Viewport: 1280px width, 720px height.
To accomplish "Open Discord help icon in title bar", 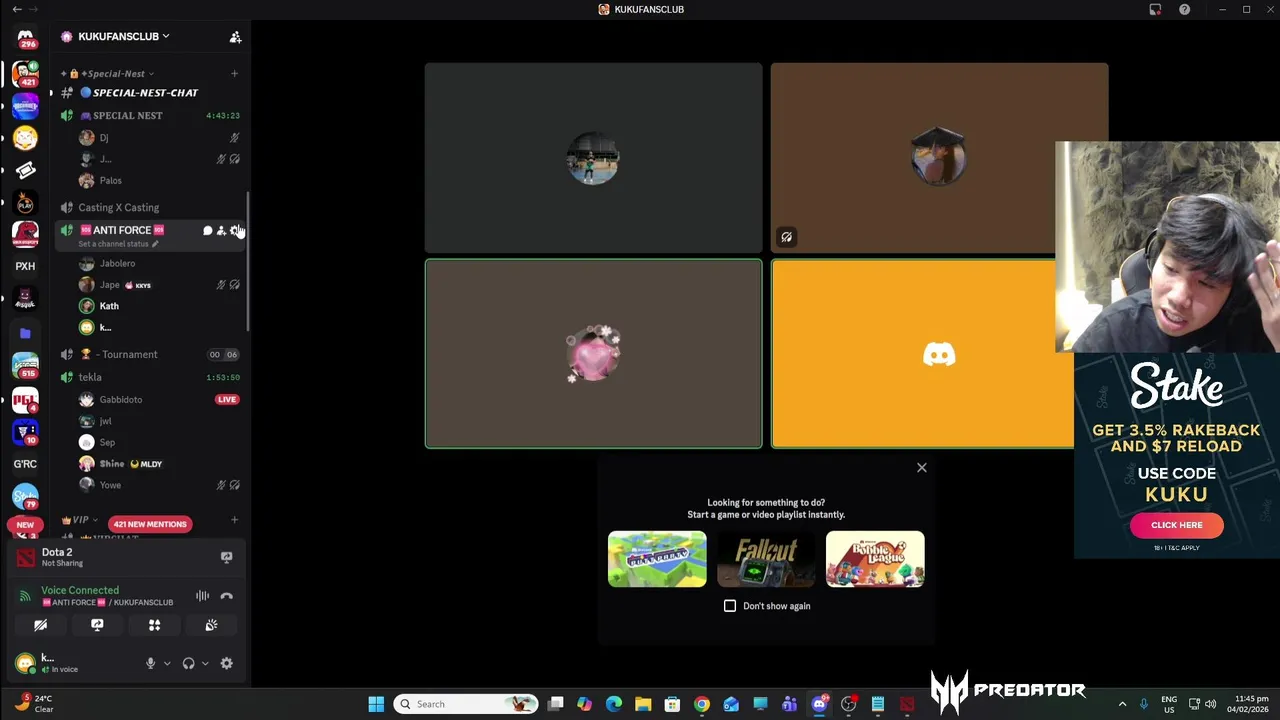I will click(x=1184, y=9).
